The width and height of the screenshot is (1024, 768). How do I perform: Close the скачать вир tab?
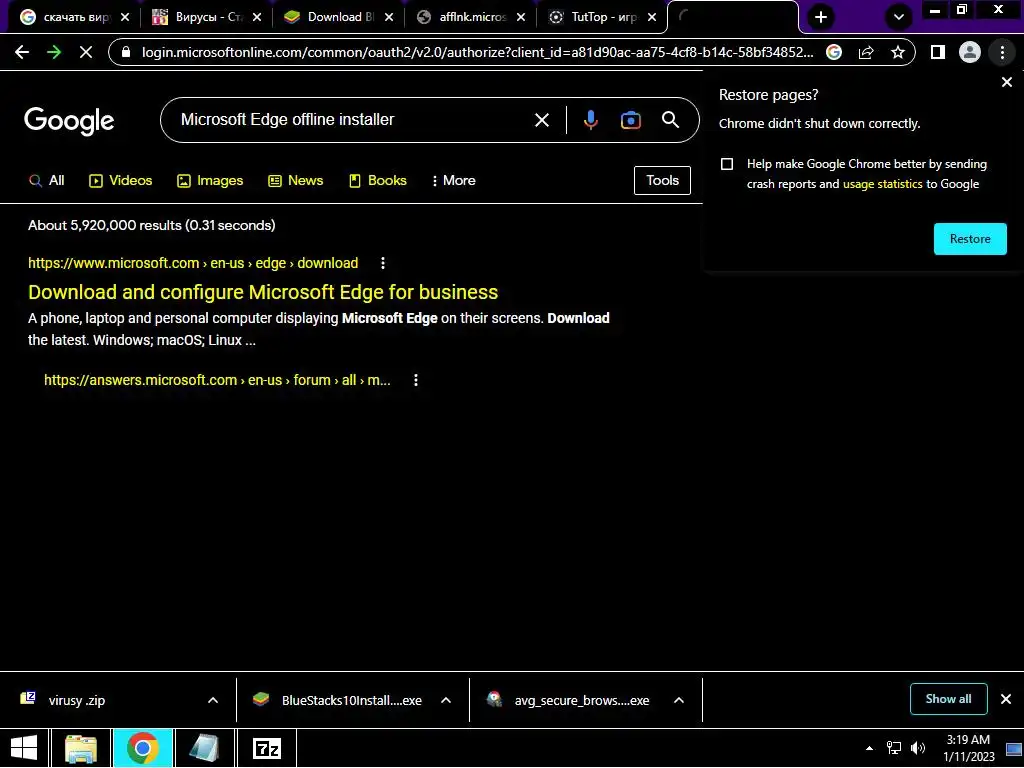[x=125, y=17]
